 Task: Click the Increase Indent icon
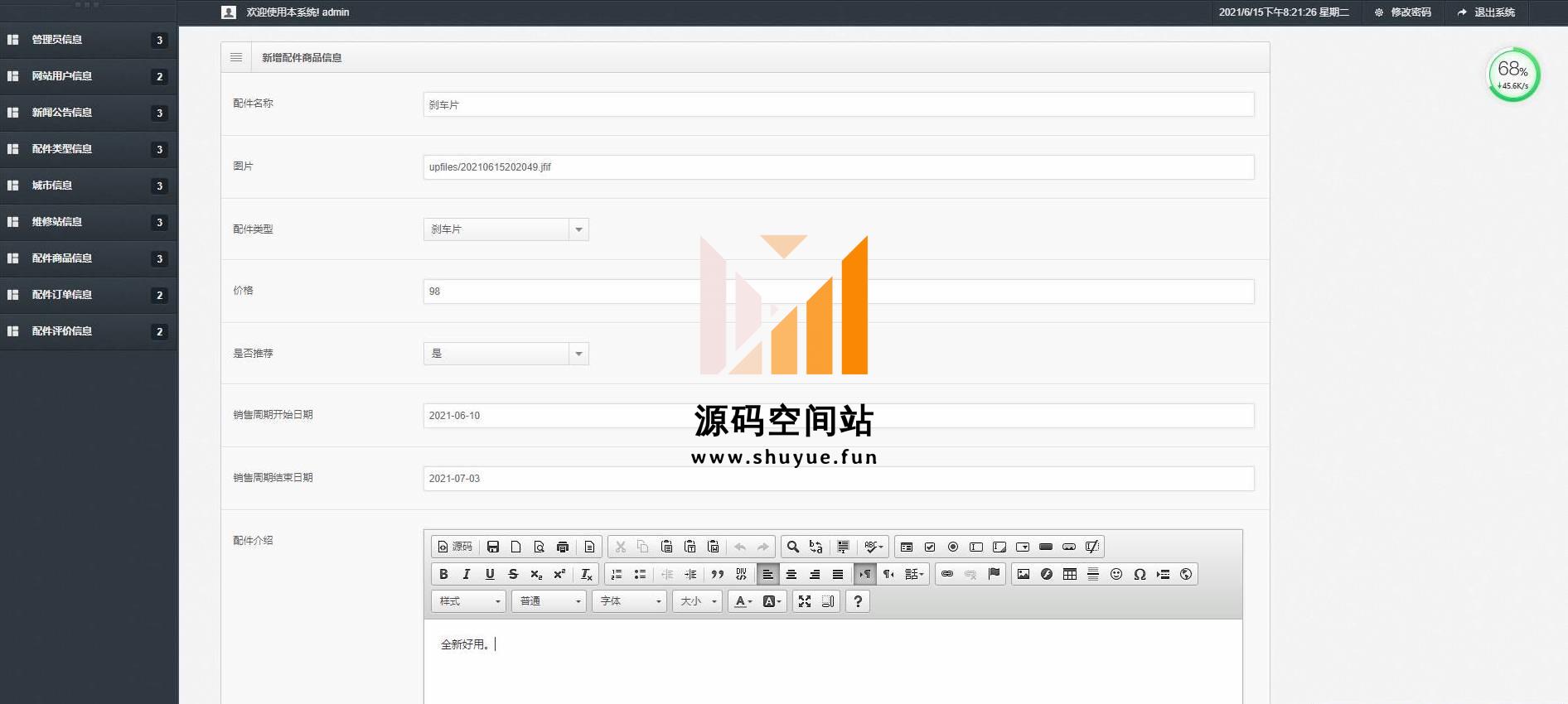(x=690, y=574)
